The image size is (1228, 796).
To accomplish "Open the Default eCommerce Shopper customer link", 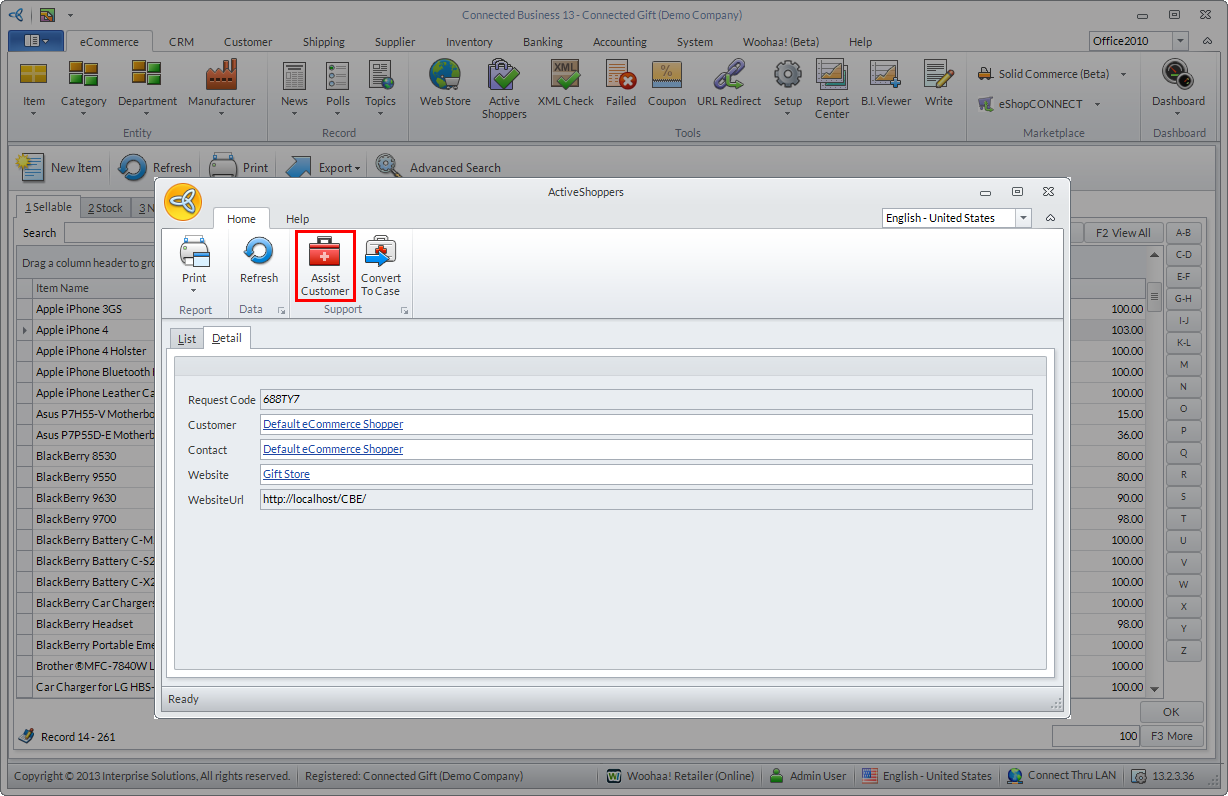I will pos(333,424).
